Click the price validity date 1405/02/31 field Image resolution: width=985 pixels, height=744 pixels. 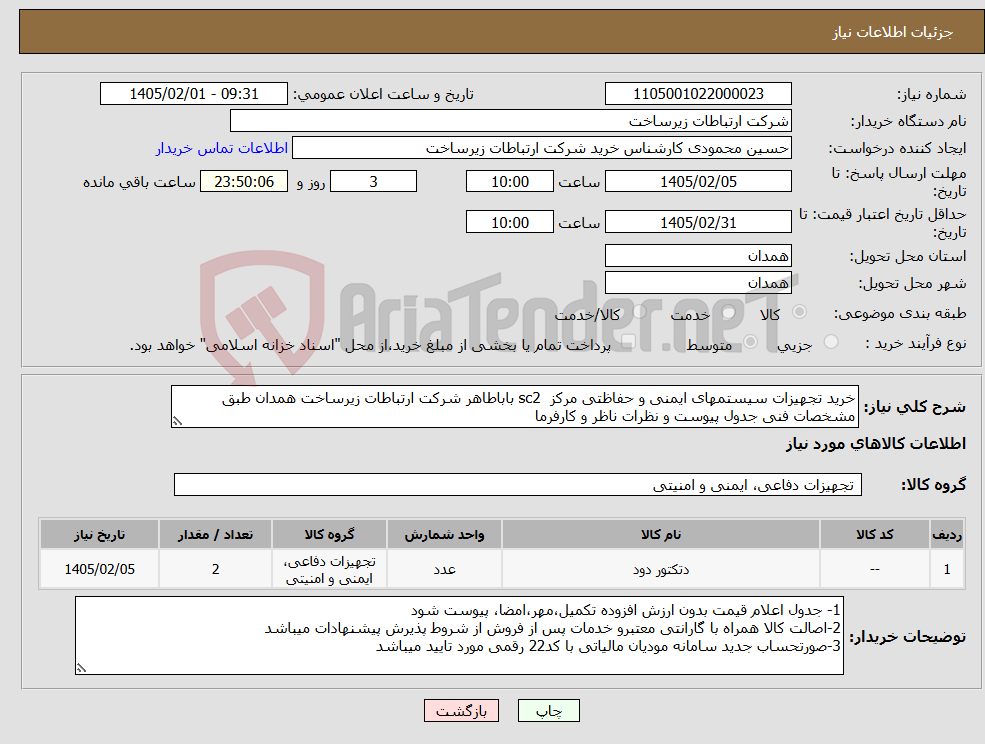(698, 222)
